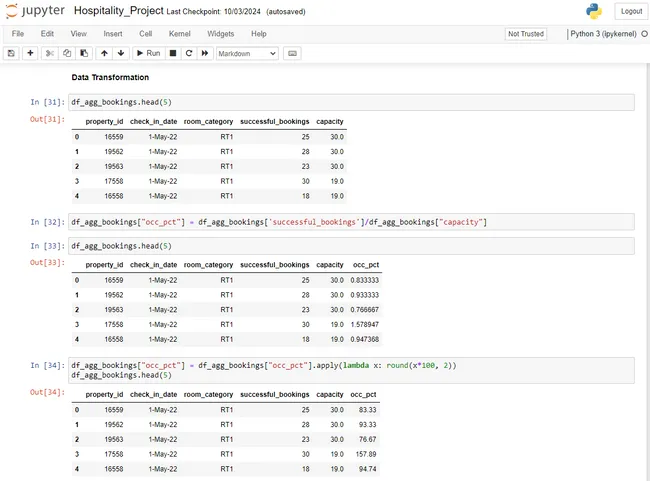Click value 83.33 in Out[34]

pos(367,410)
